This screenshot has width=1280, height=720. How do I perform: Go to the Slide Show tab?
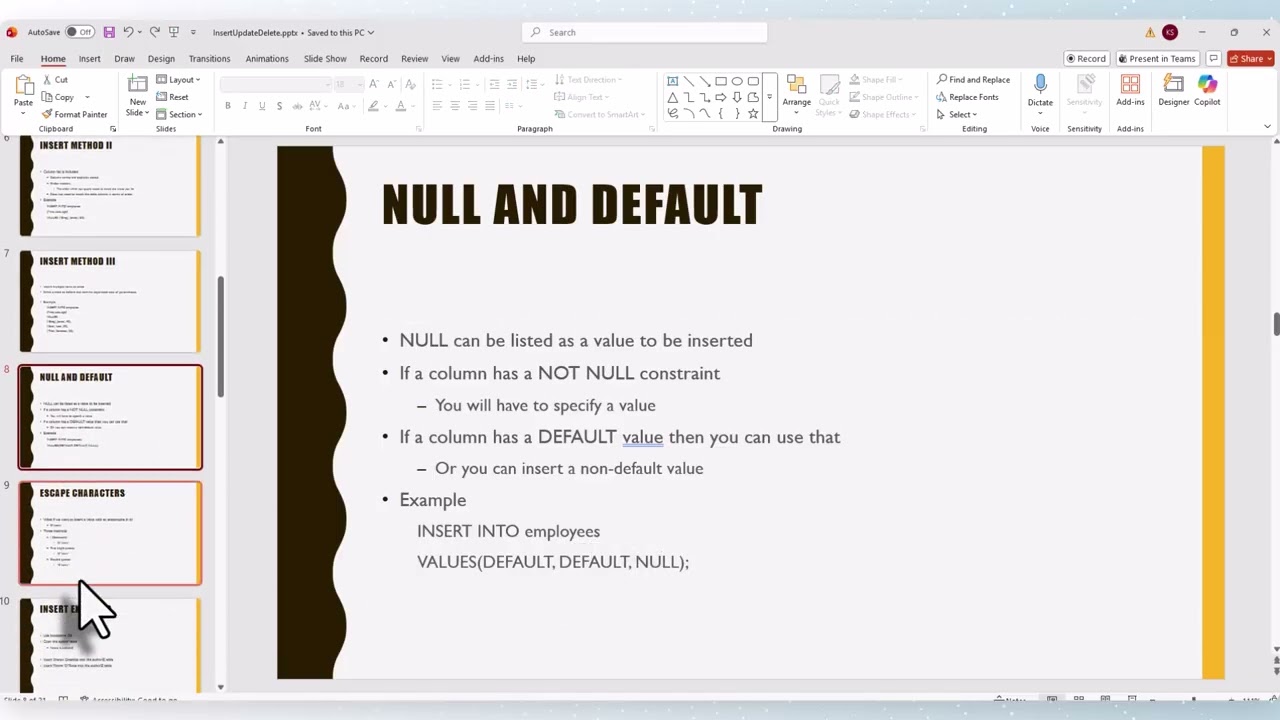pyautogui.click(x=325, y=59)
